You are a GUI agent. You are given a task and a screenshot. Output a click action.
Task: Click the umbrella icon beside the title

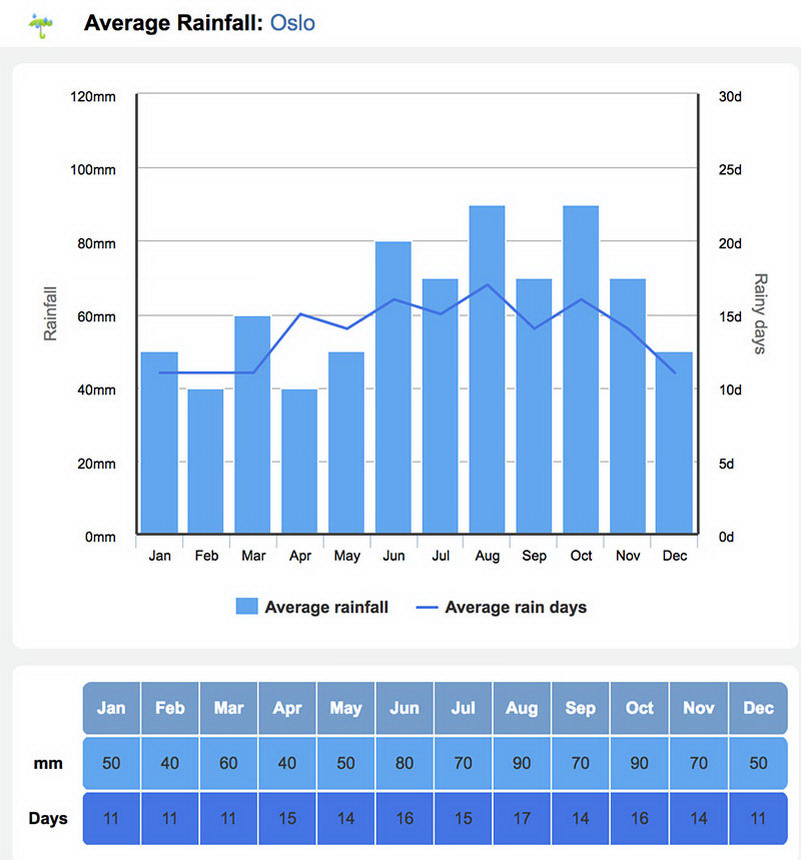(41, 25)
